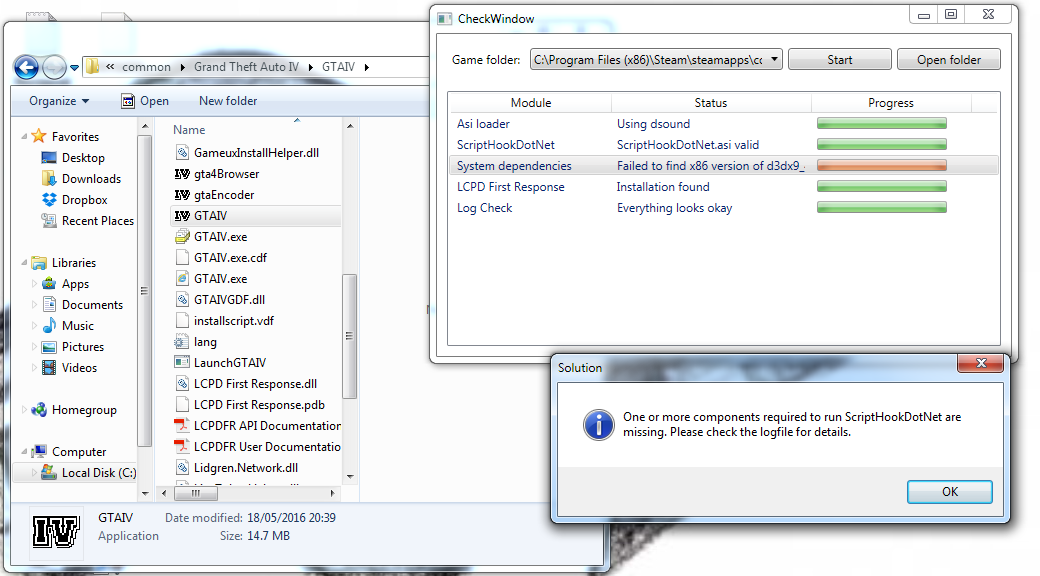Collapse the Libraries tree node
Screen dimensions: 1040x576
point(25,263)
